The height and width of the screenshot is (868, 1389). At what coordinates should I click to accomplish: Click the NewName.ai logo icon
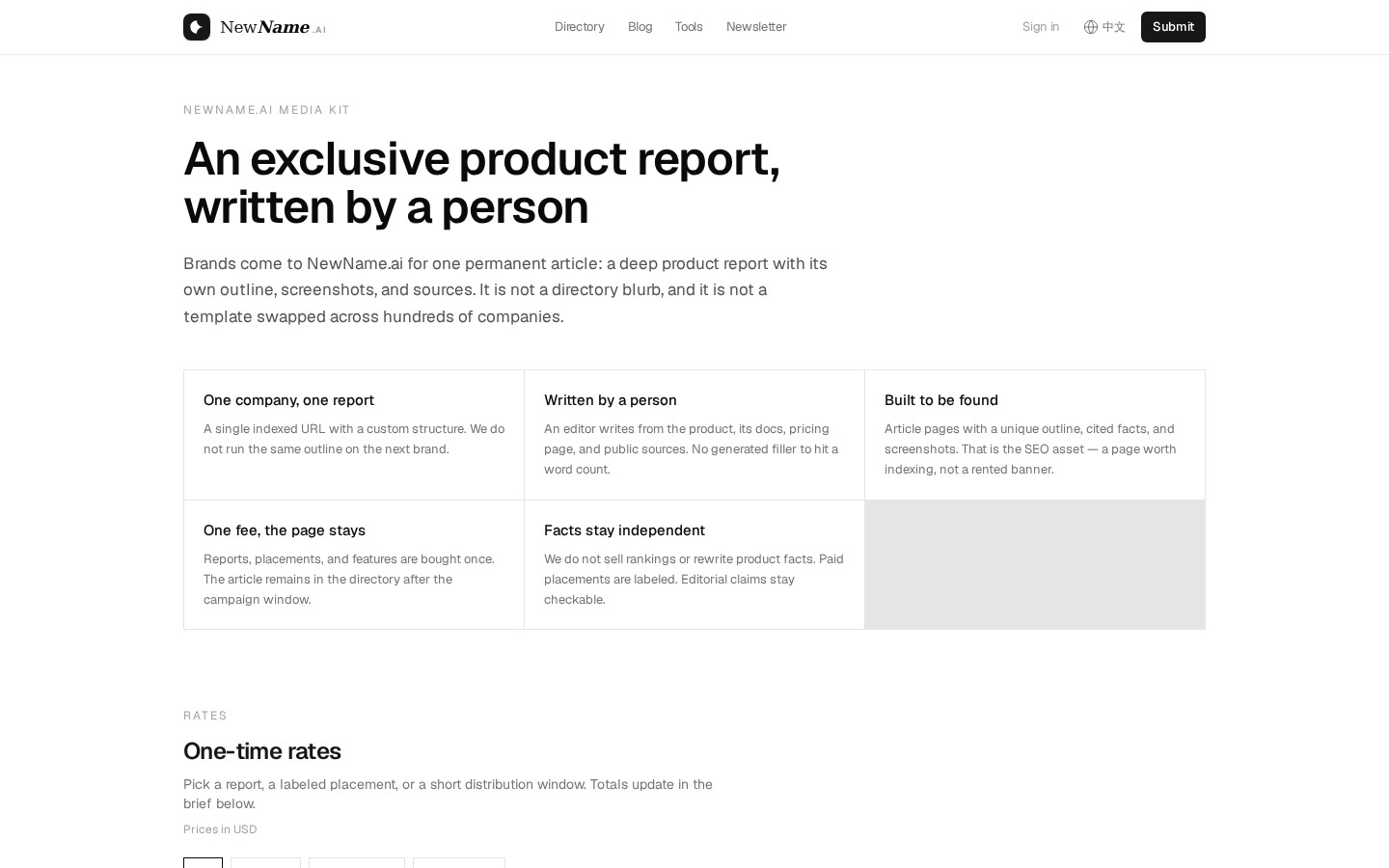click(197, 27)
